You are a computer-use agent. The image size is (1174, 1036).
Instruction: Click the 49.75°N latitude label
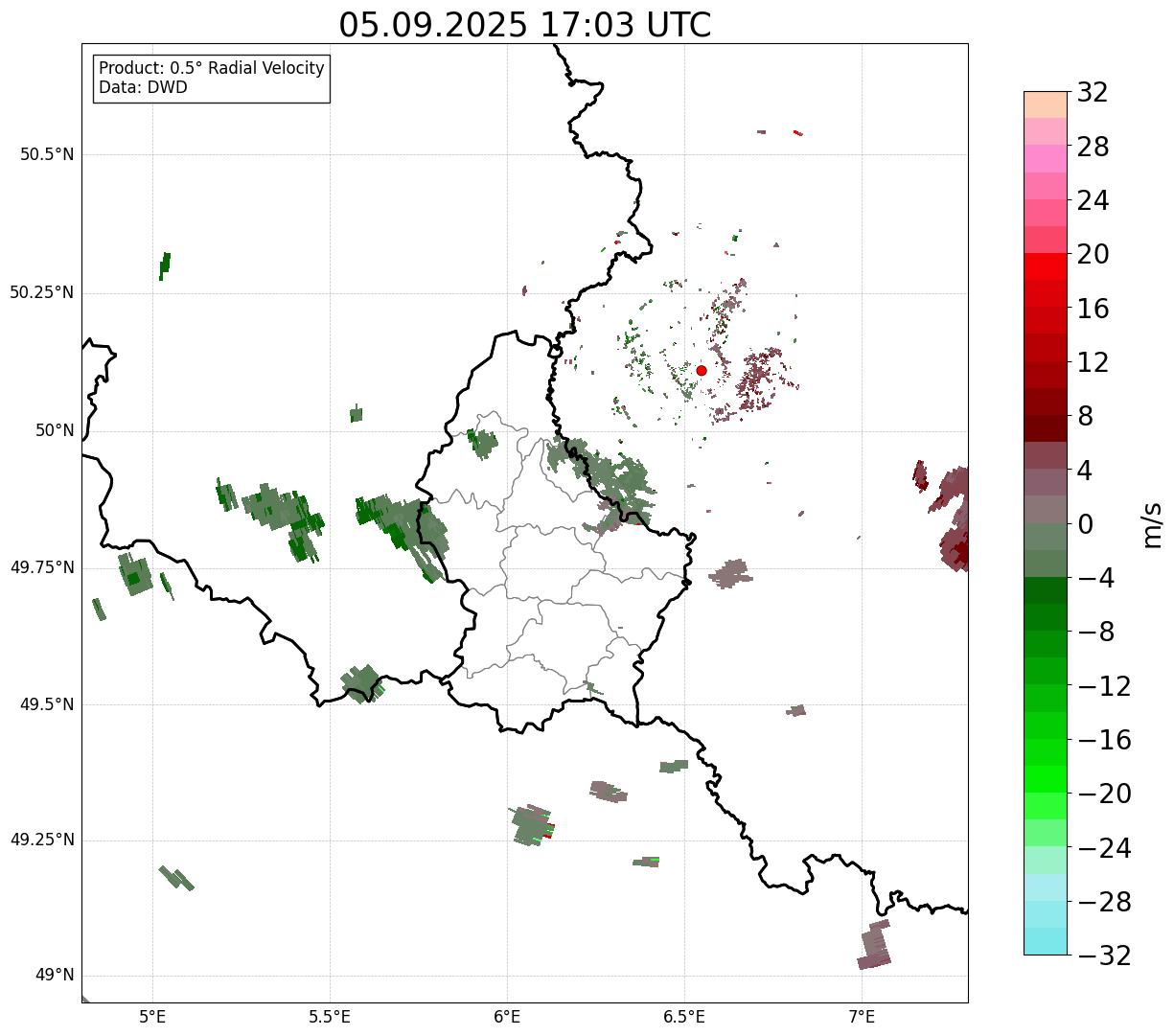pos(42,567)
